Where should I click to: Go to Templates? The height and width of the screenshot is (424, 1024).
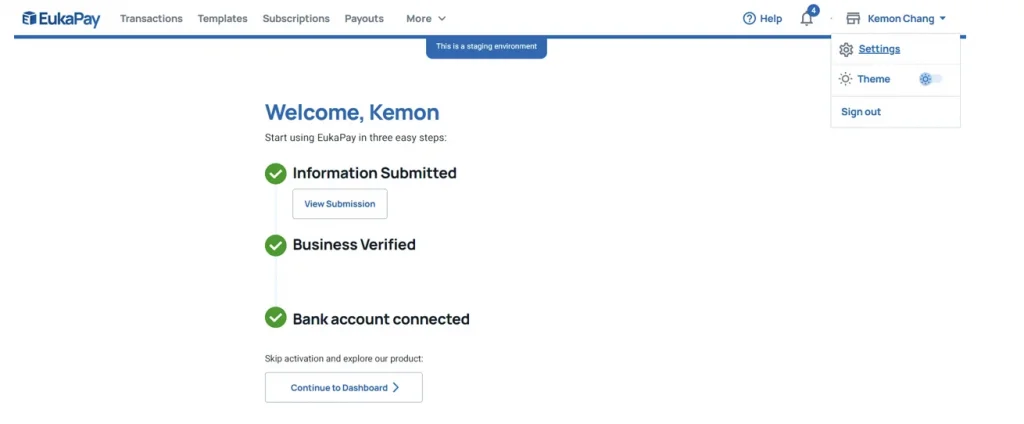point(223,18)
